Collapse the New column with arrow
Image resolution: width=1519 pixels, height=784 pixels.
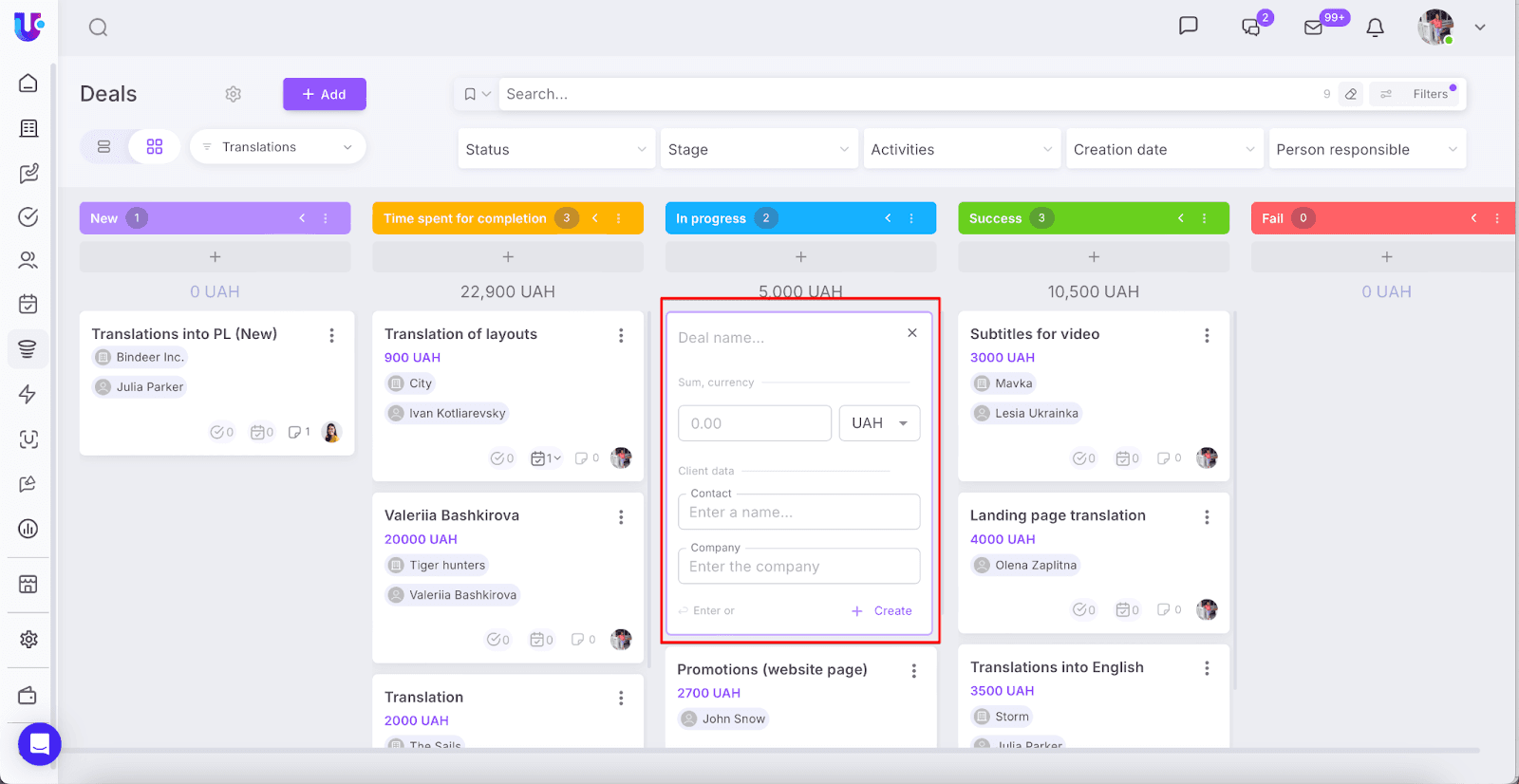pos(302,218)
